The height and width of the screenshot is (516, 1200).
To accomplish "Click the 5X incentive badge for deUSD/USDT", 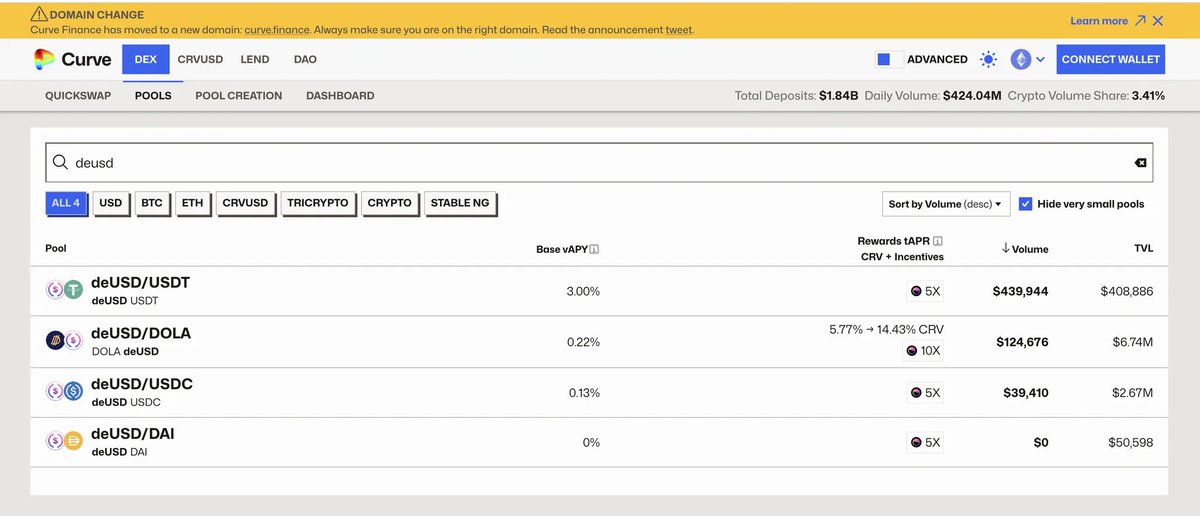I will (x=925, y=291).
